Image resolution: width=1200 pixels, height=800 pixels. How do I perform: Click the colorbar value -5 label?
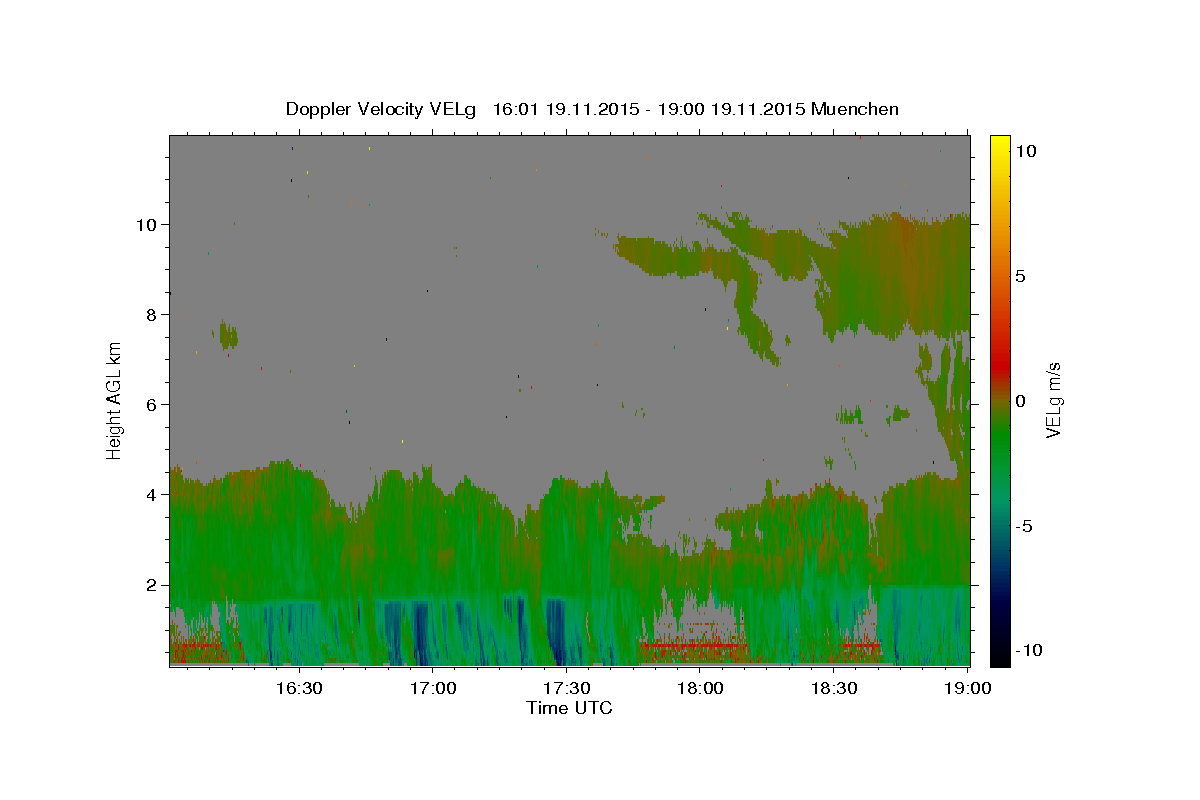click(1024, 526)
